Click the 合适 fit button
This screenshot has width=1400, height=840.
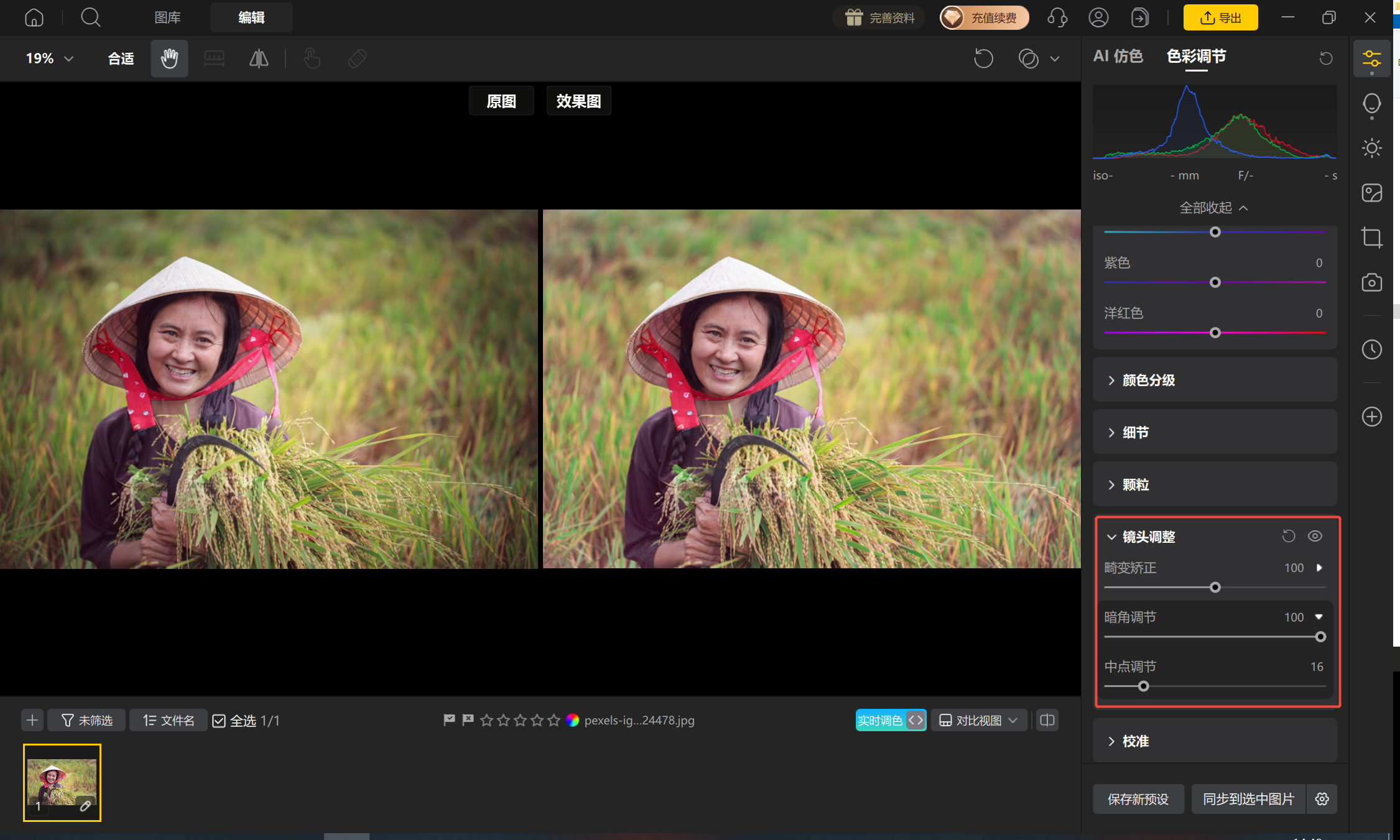pos(121,58)
